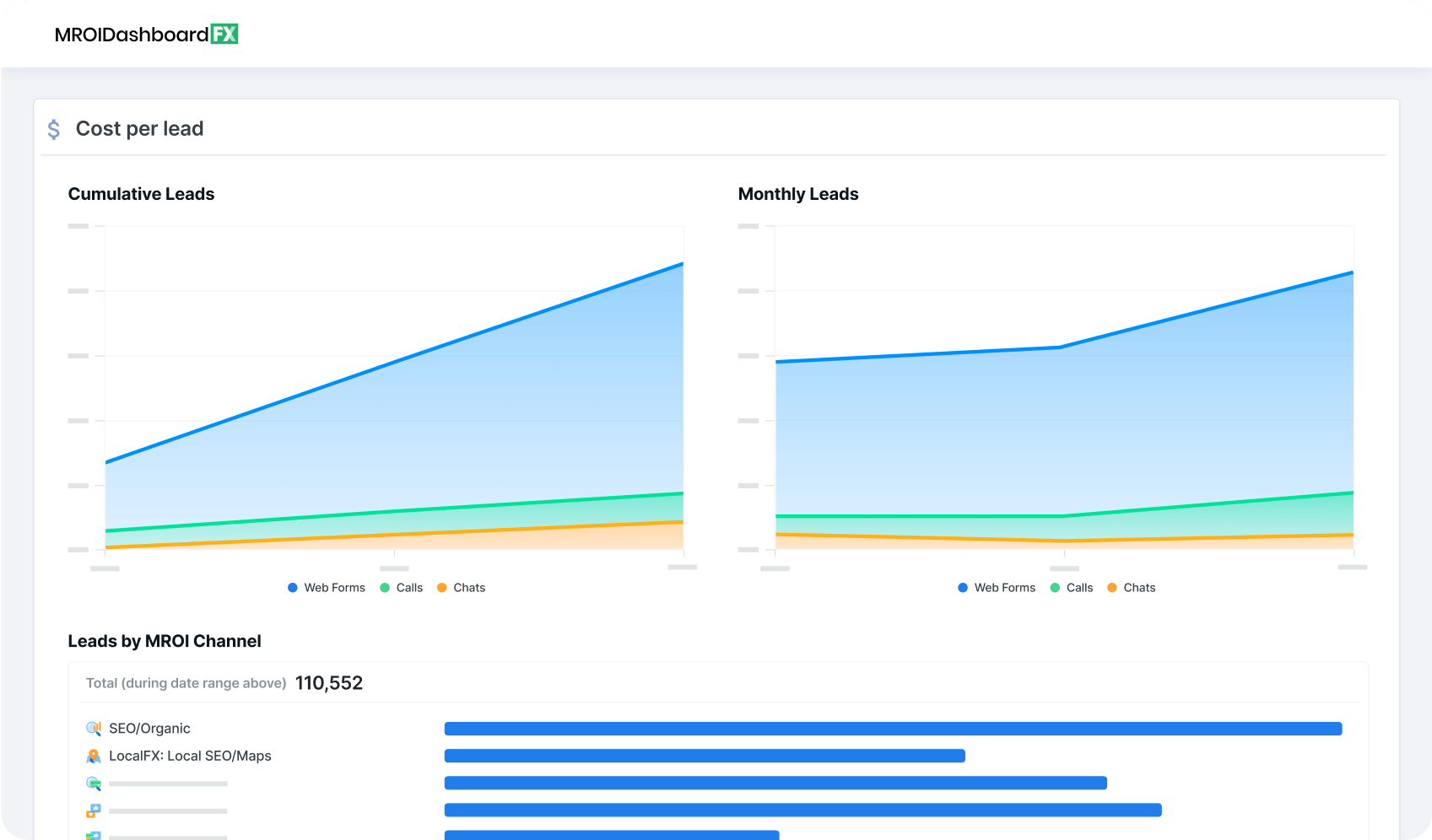Click the green FX logo badge
This screenshot has height=840, width=1432.
(226, 34)
